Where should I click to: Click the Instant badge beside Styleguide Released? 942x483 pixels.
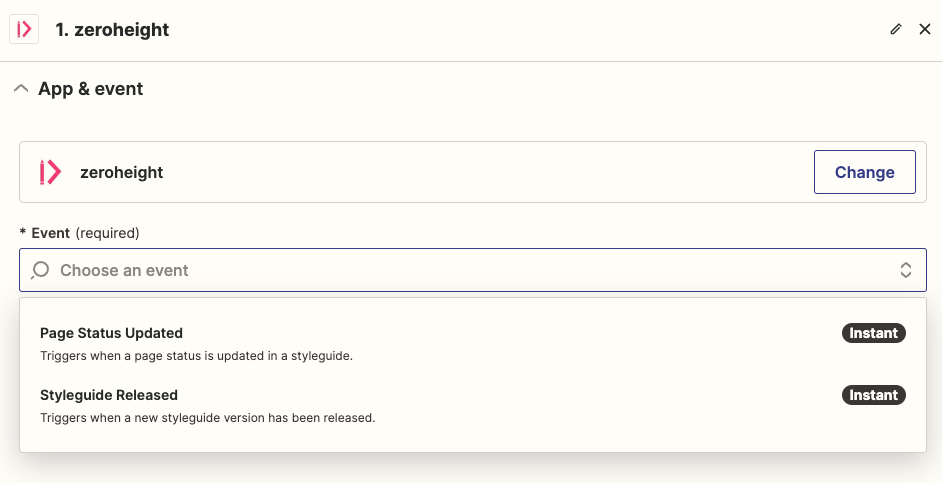[874, 395]
